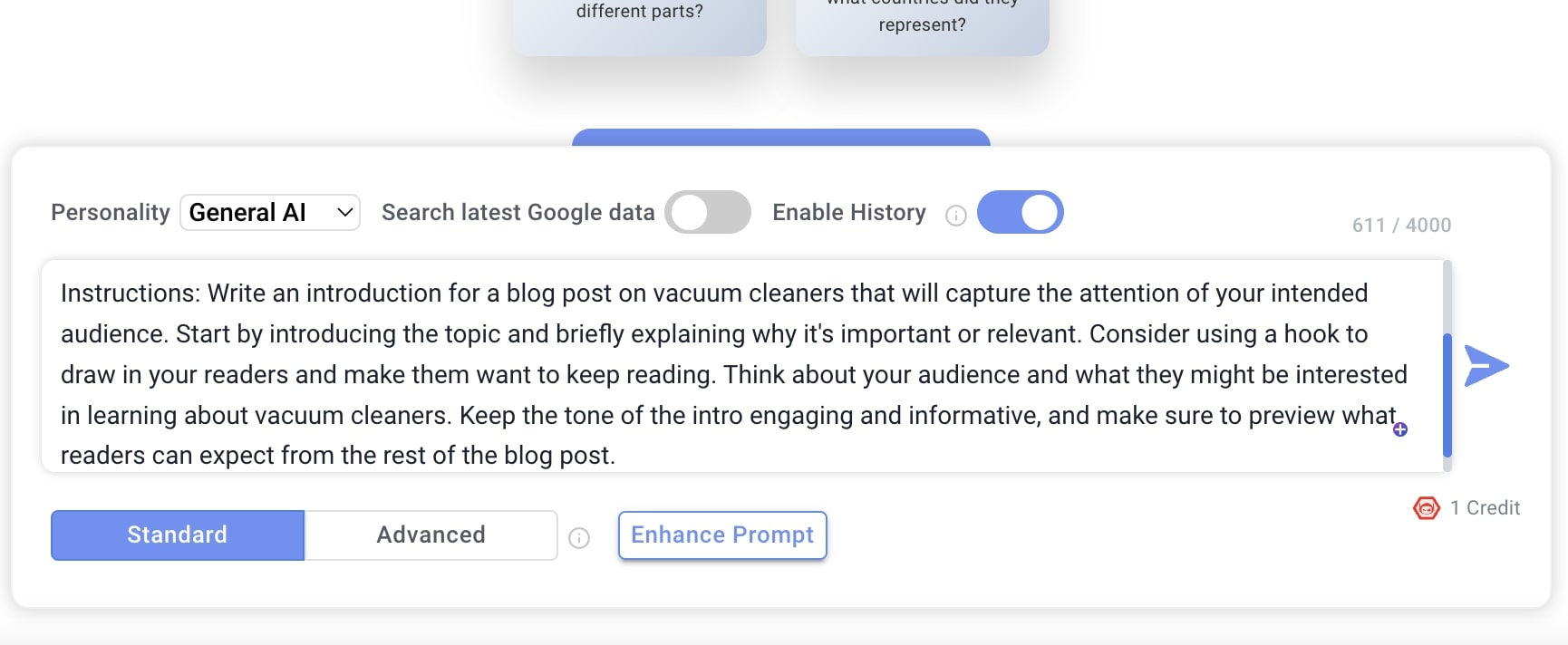The height and width of the screenshot is (645, 1568).
Task: Click the info icon next to Advanced
Action: [x=579, y=538]
